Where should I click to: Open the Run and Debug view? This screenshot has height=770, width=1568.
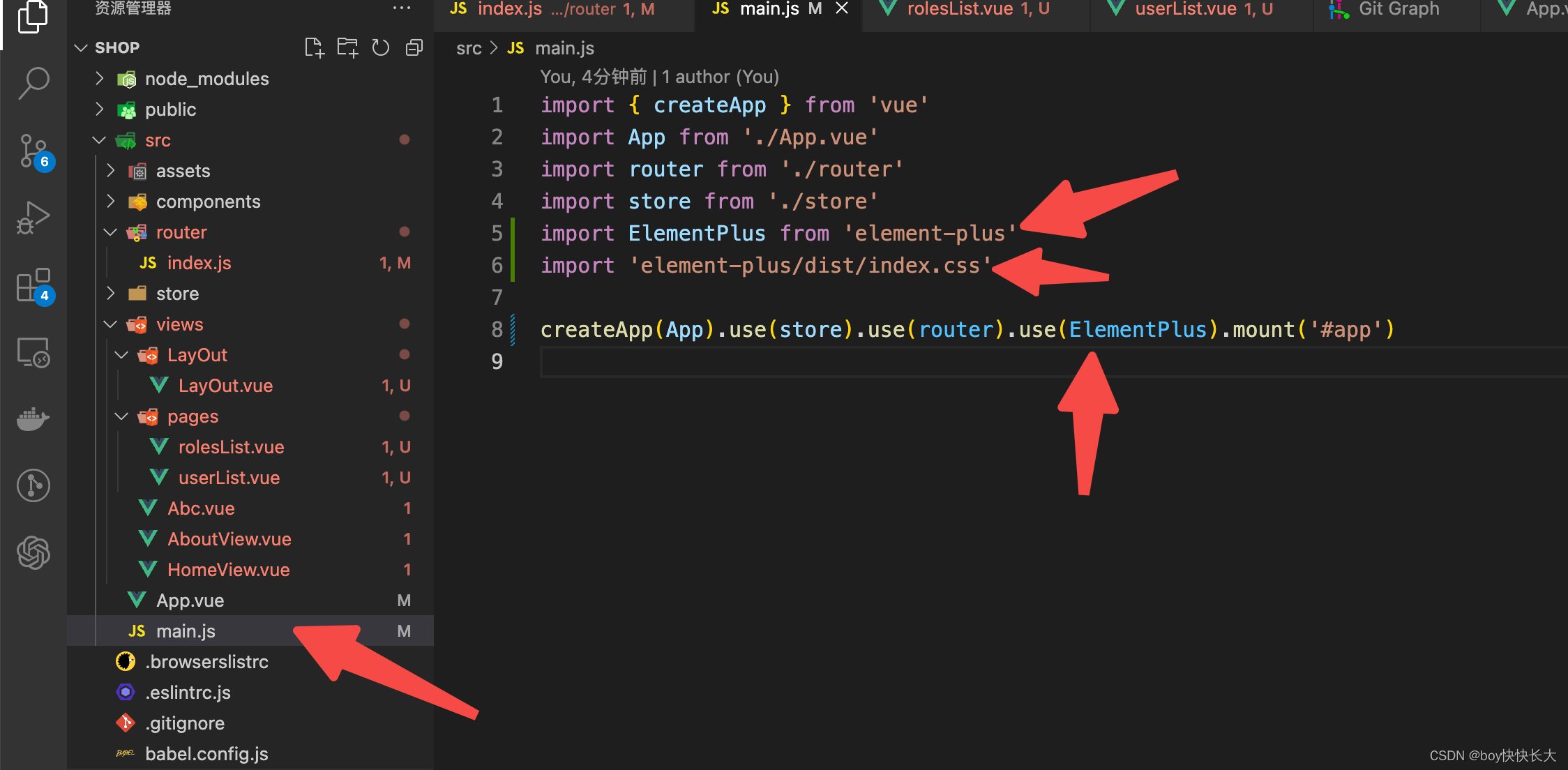(x=33, y=218)
